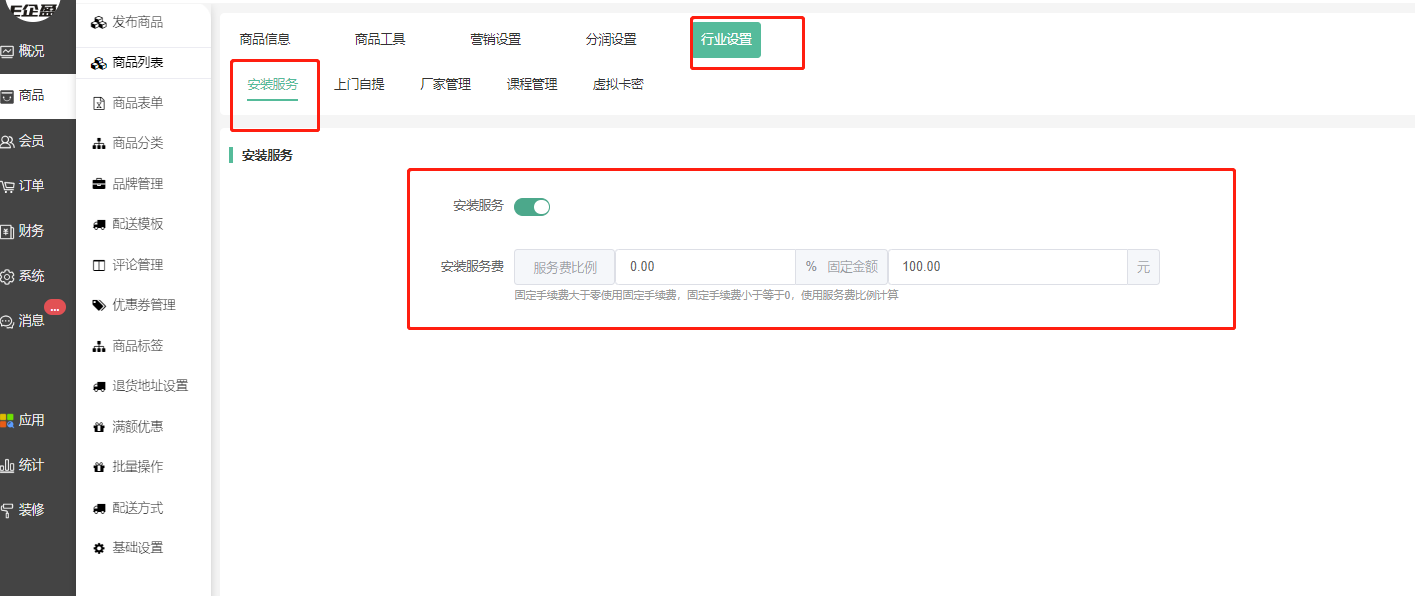Open the 应用 colorful apps icon
The height and width of the screenshot is (596, 1415).
click(7, 421)
